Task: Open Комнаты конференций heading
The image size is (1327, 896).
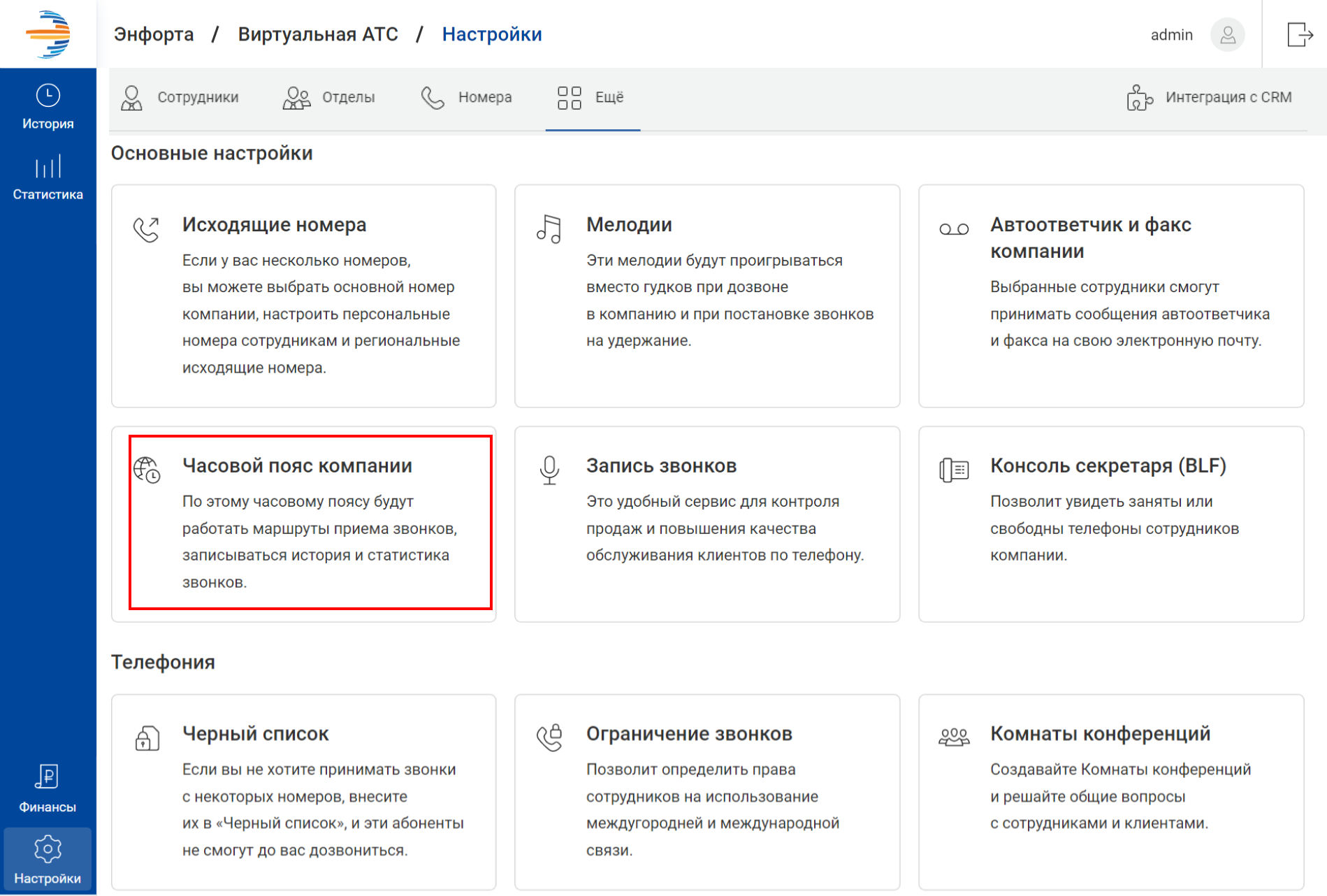Action: pyautogui.click(x=1100, y=734)
